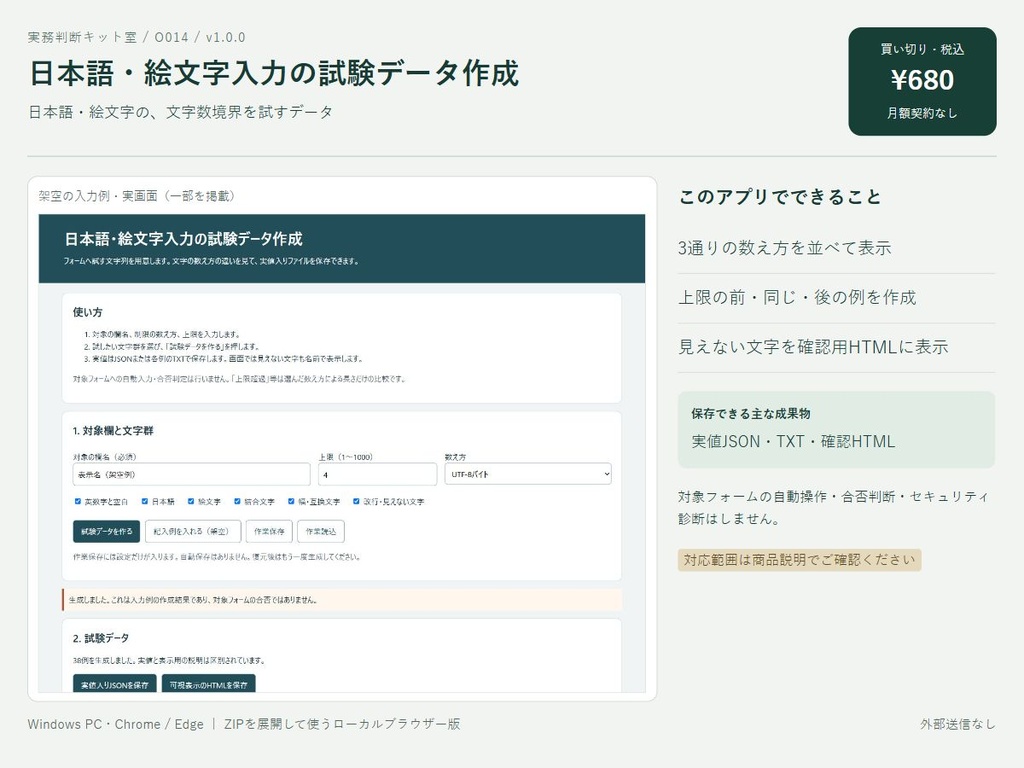Click the 記入例を入れる（架空） button
This screenshot has height=768, width=1024.
pos(193,532)
